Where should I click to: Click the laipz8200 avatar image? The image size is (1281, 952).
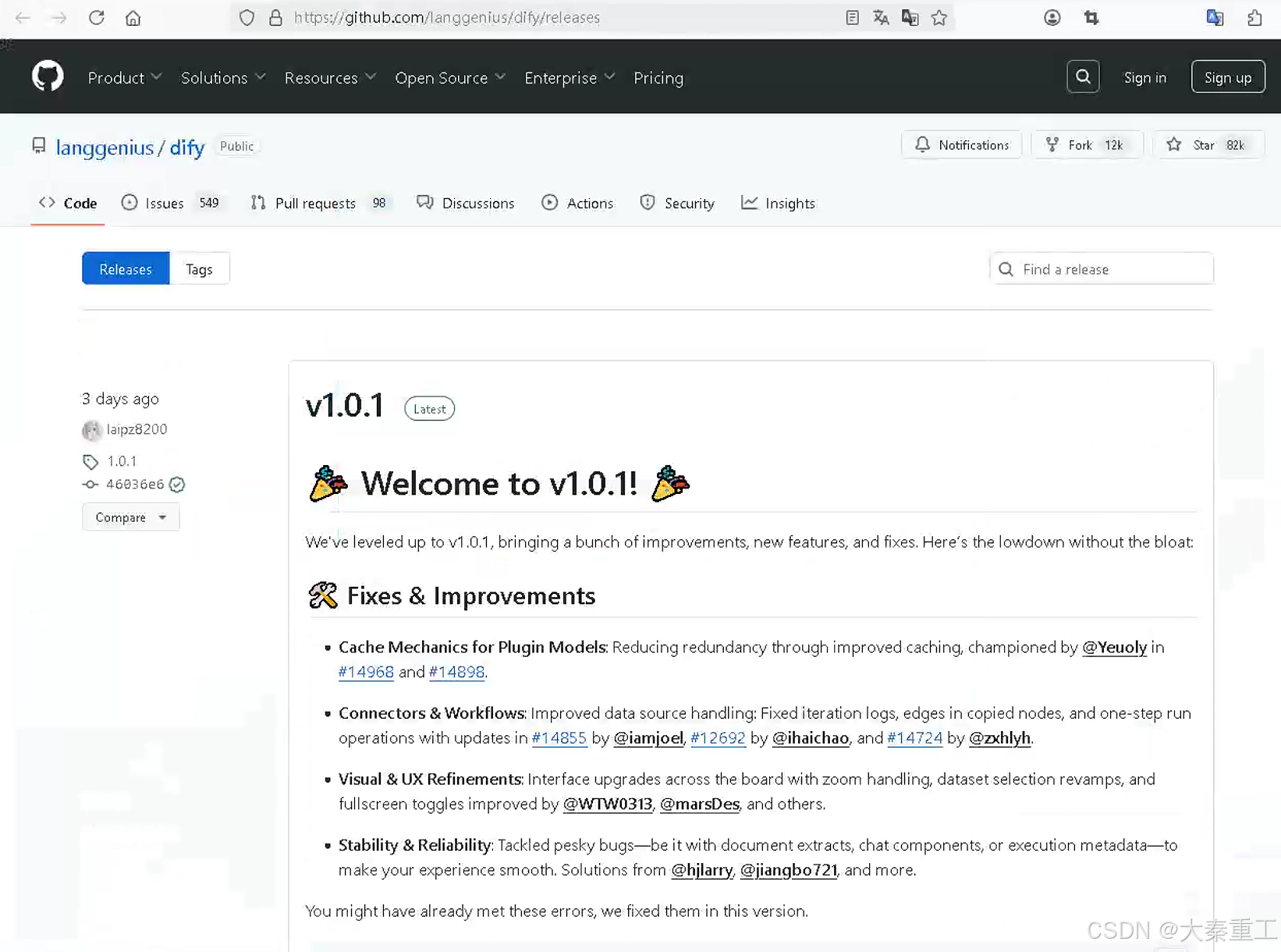click(92, 429)
